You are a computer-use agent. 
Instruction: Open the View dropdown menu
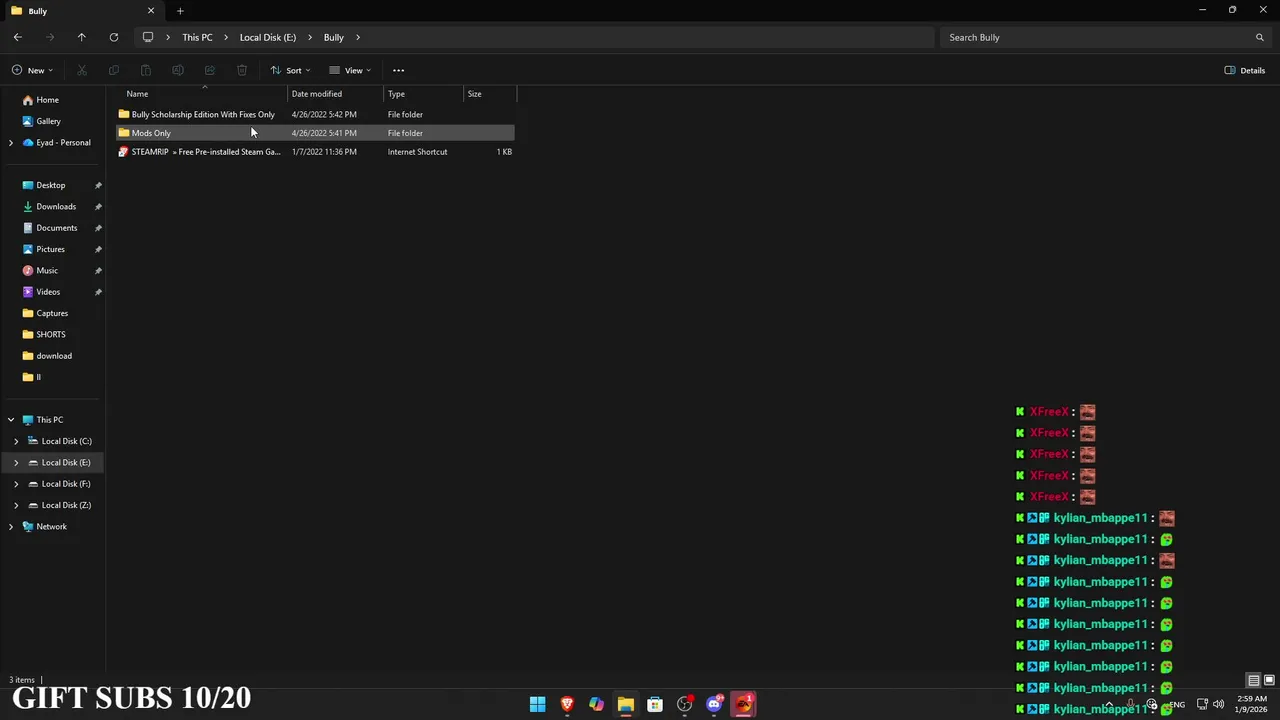point(350,70)
